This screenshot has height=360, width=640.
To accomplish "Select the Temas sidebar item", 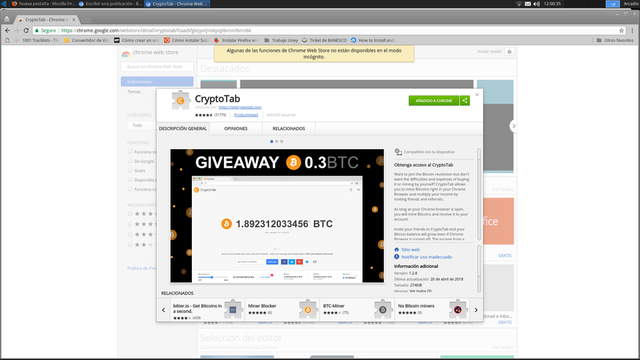I will pos(134,91).
